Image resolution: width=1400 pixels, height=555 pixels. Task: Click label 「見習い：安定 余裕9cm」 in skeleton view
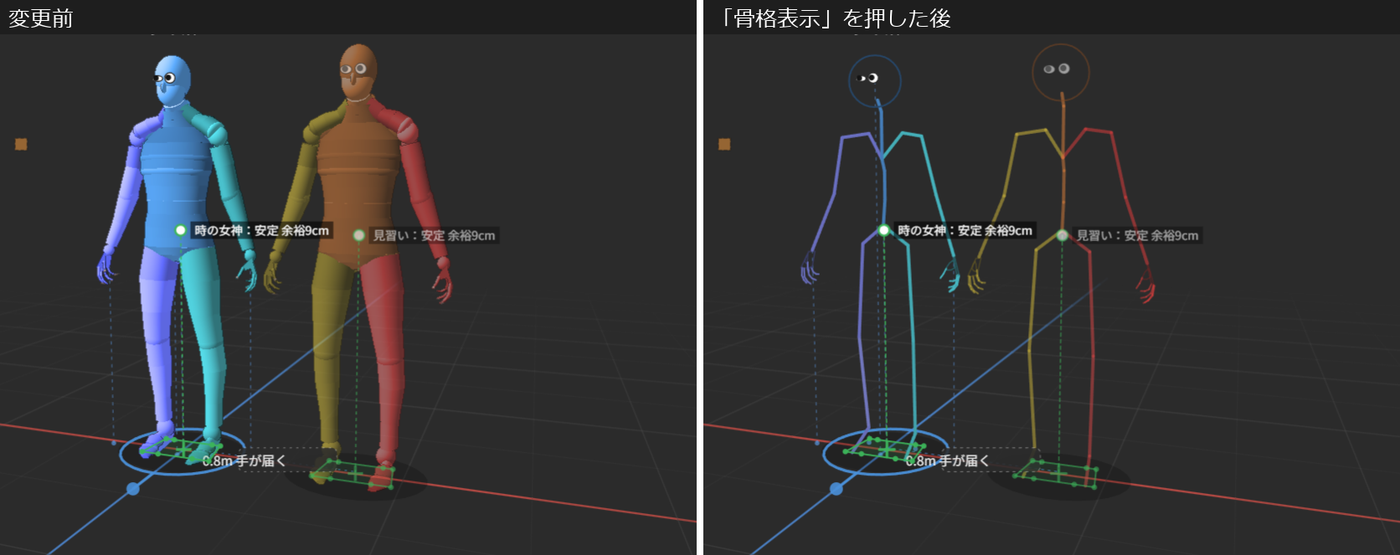click(x=1137, y=236)
